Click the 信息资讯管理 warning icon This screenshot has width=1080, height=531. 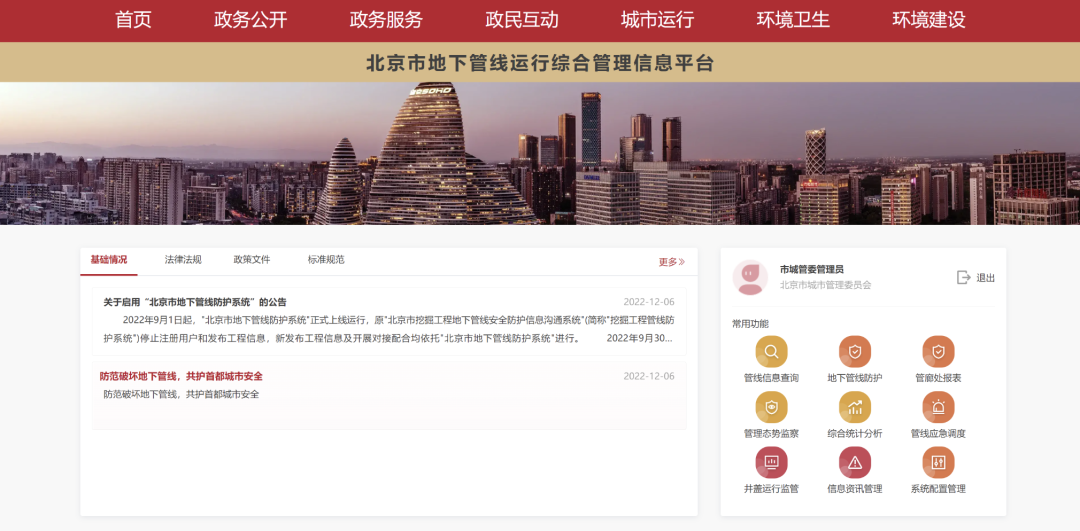click(855, 462)
